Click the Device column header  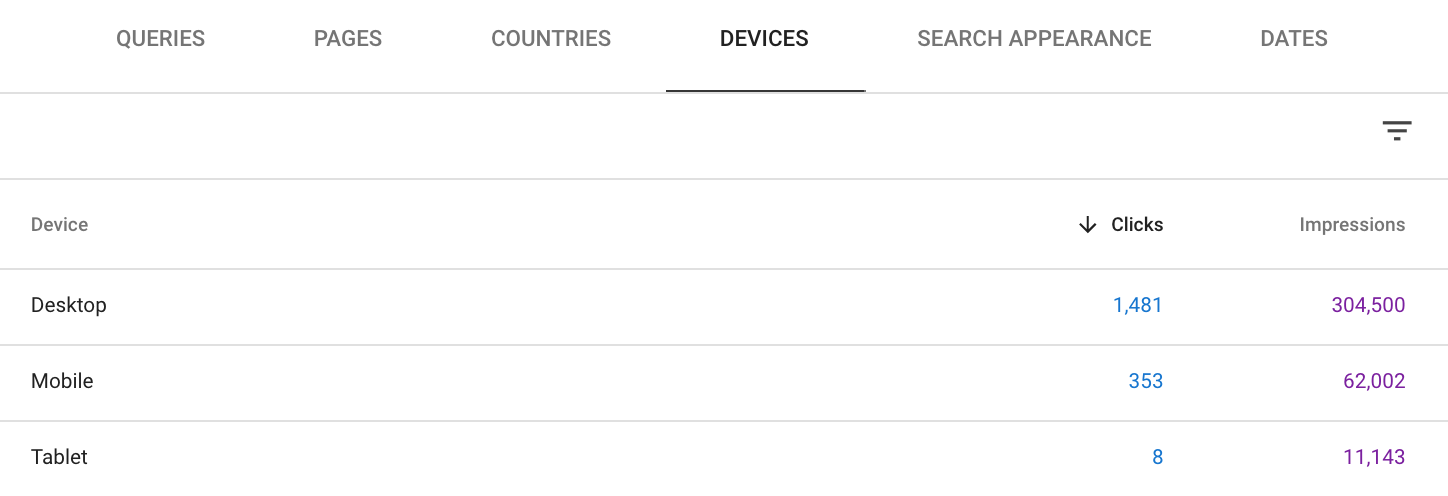click(59, 225)
